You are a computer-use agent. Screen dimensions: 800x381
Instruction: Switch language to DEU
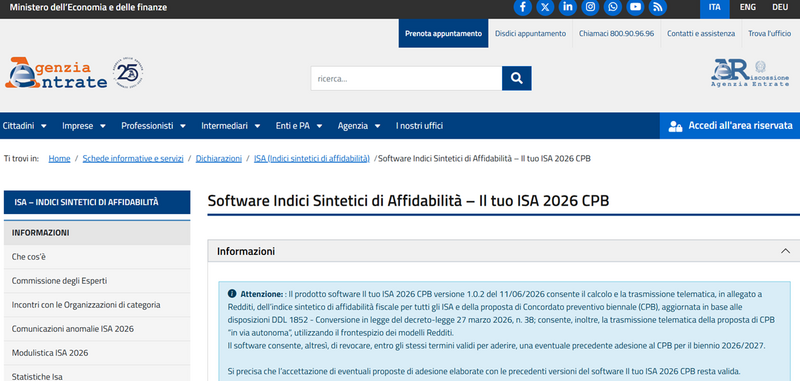point(780,7)
